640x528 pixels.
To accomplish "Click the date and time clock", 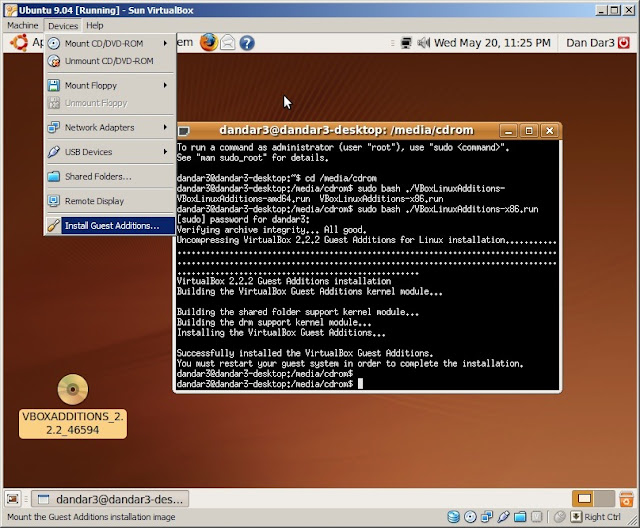I will (x=492, y=43).
